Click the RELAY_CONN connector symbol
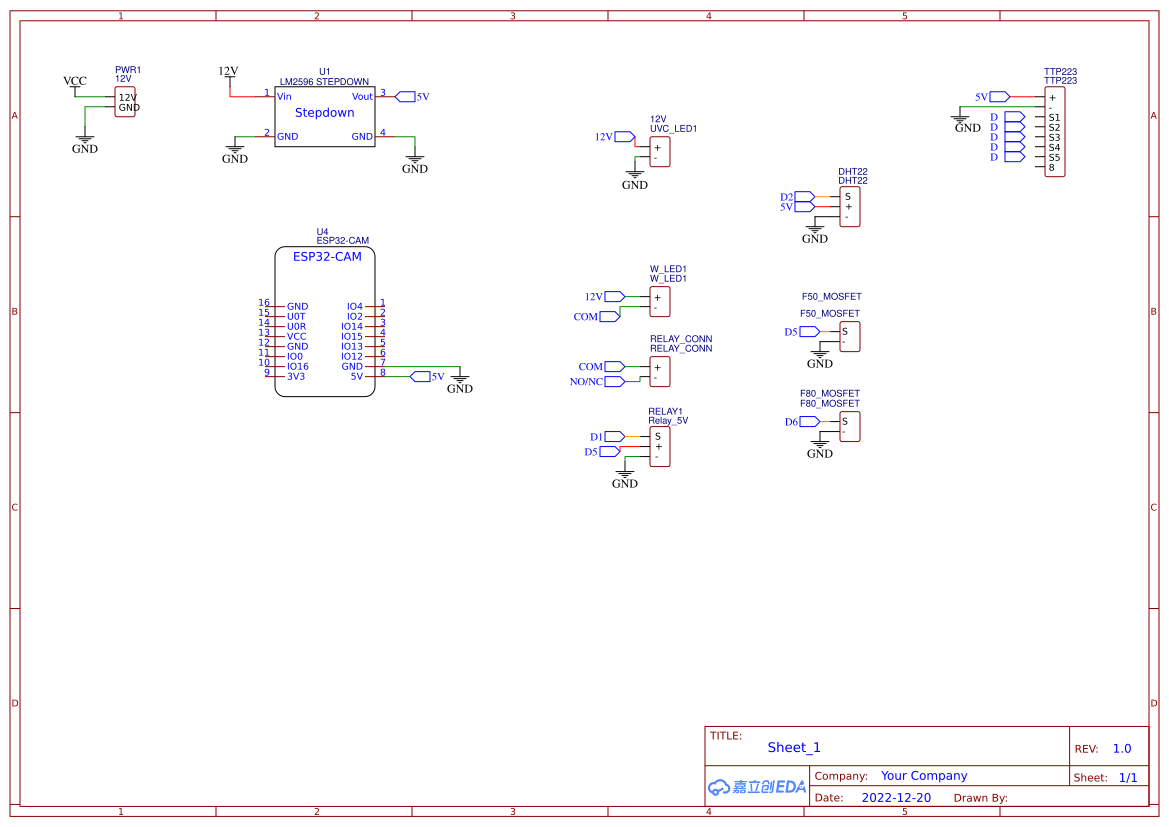The width and height of the screenshot is (1169, 827). (659, 372)
